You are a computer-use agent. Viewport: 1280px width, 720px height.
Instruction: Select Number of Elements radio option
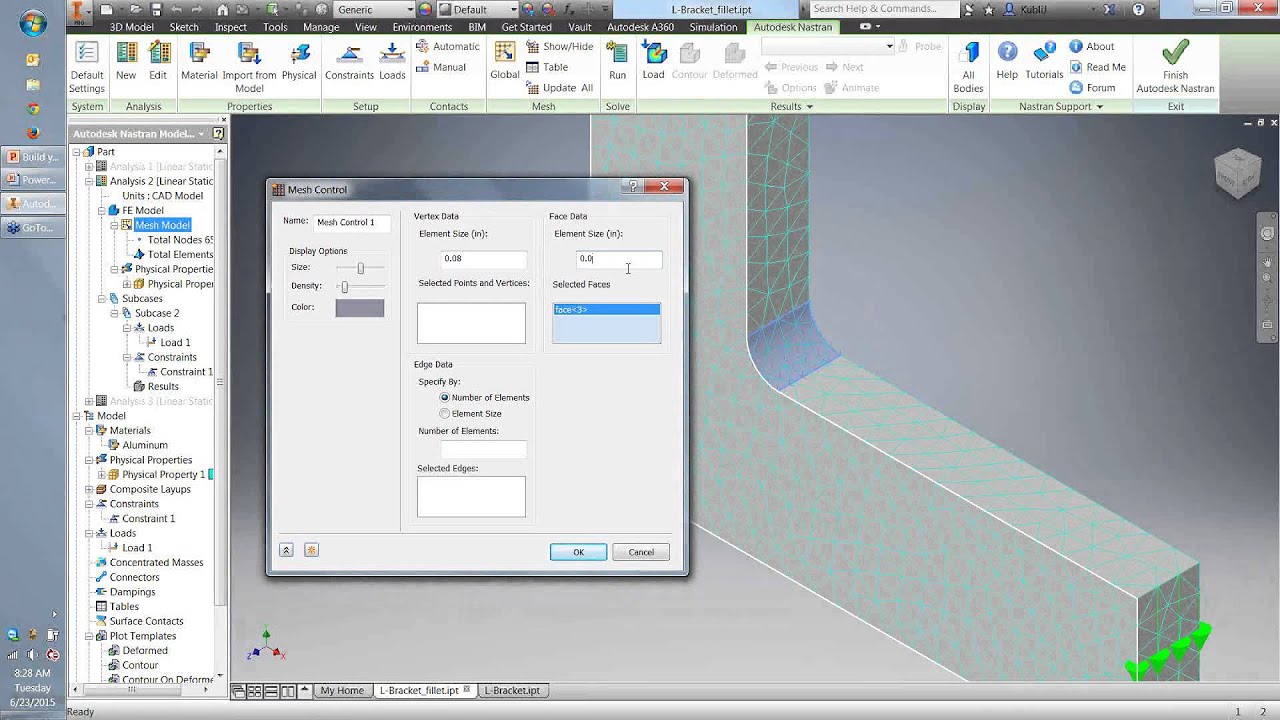click(445, 398)
